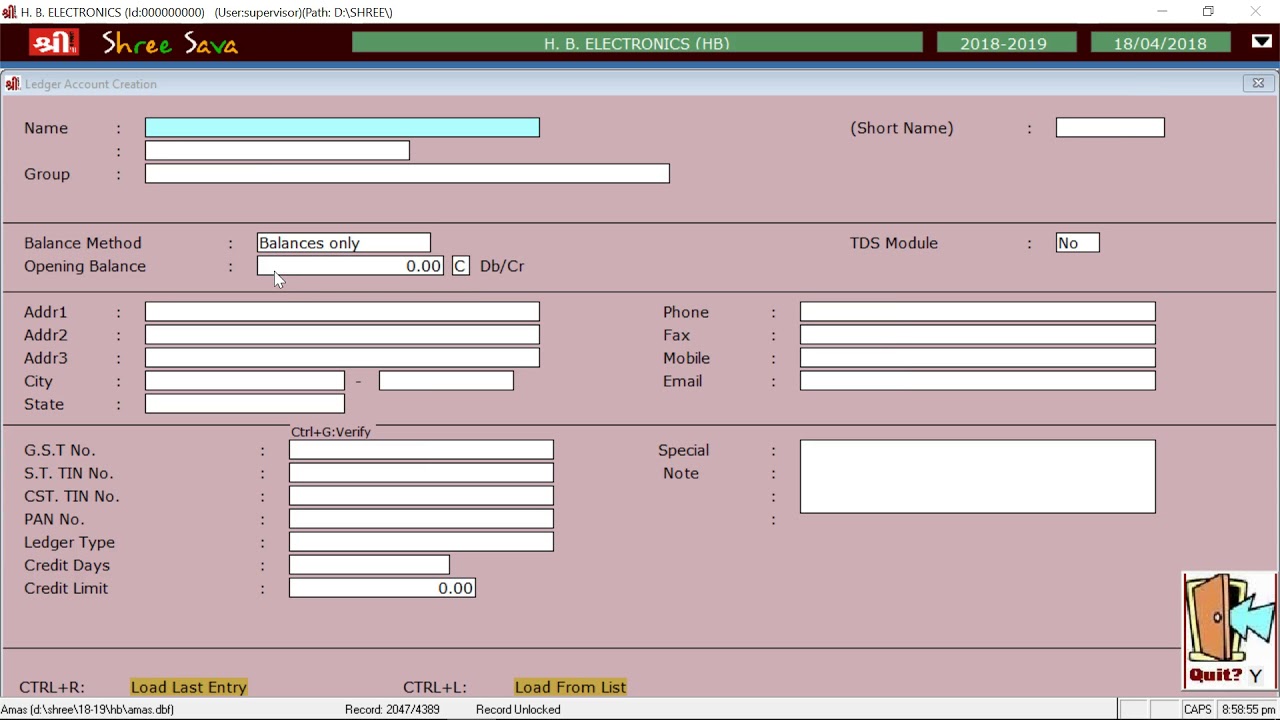Viewport: 1280px width, 720px height.
Task: Click the Amas dbf path status text
Action: (88, 709)
